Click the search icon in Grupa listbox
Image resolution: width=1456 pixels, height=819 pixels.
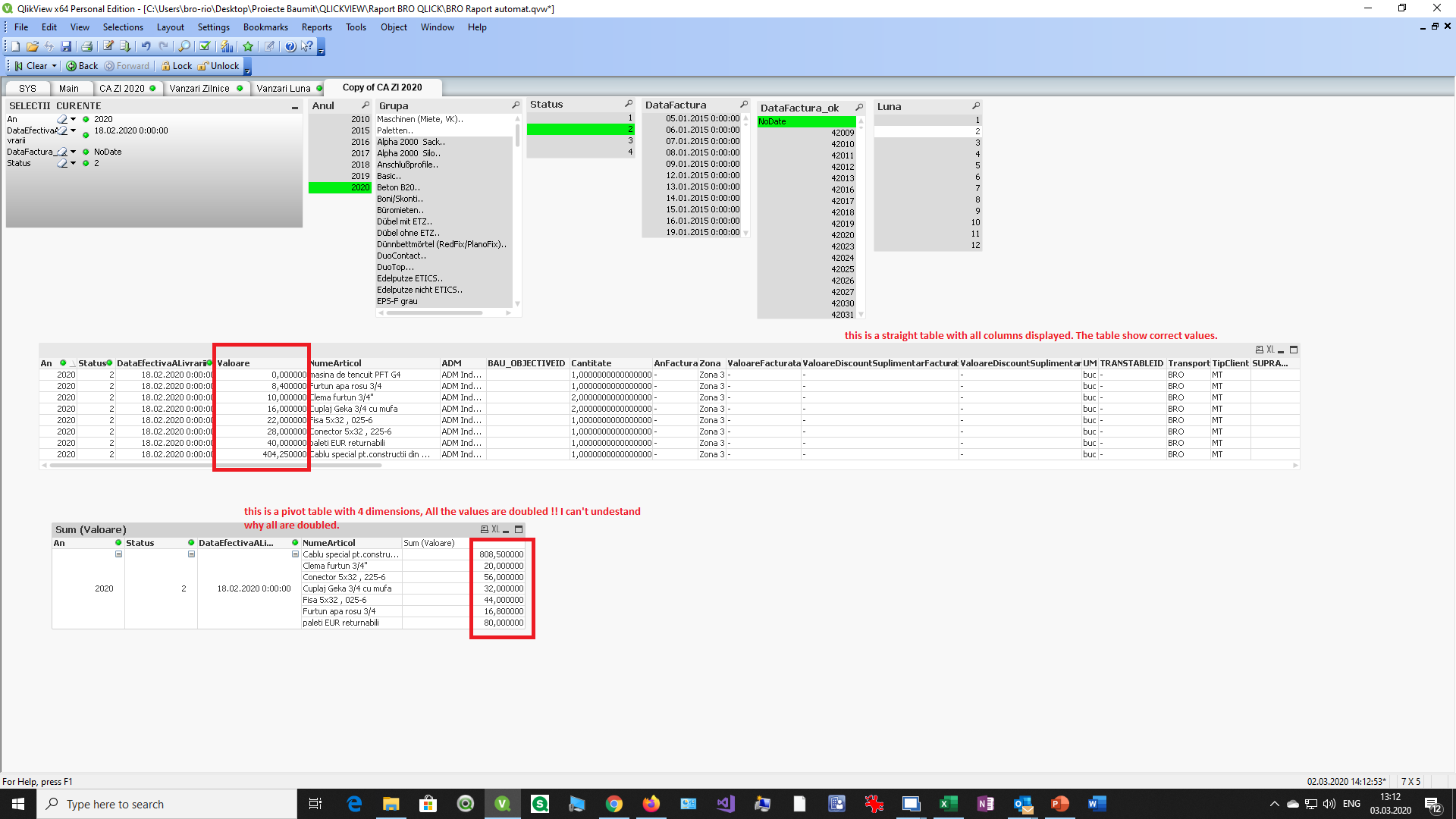point(516,105)
